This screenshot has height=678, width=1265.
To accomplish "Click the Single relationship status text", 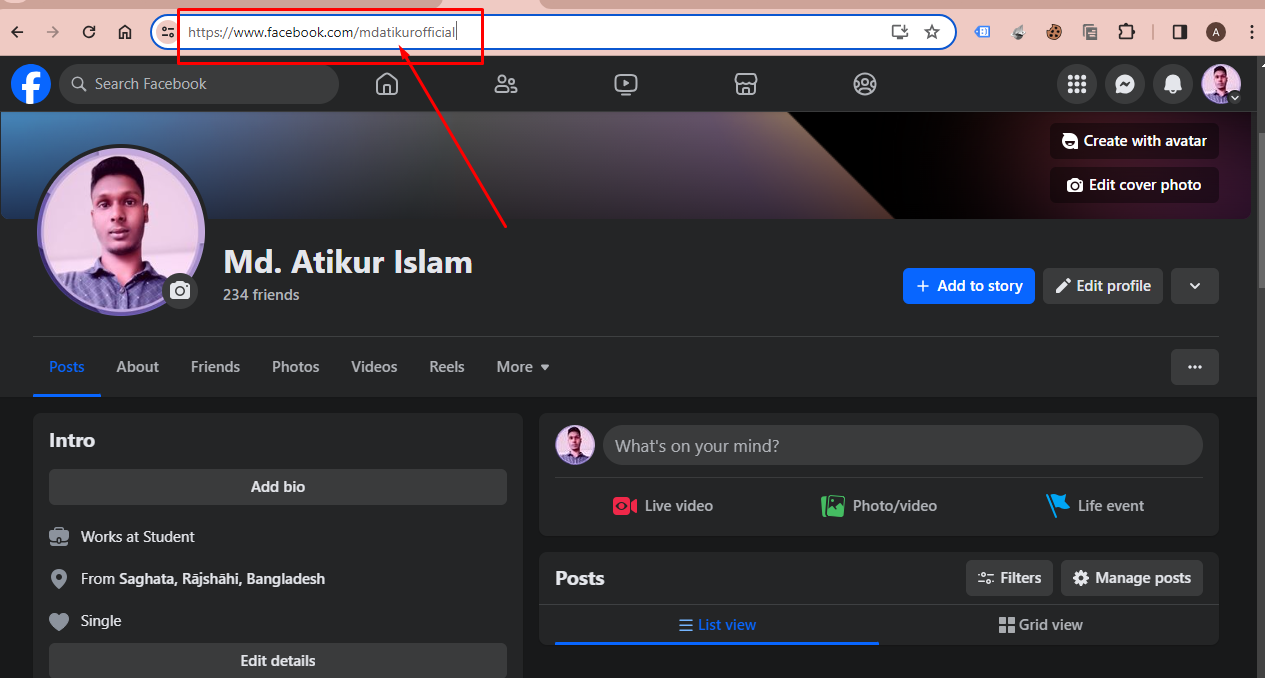I will [x=101, y=621].
